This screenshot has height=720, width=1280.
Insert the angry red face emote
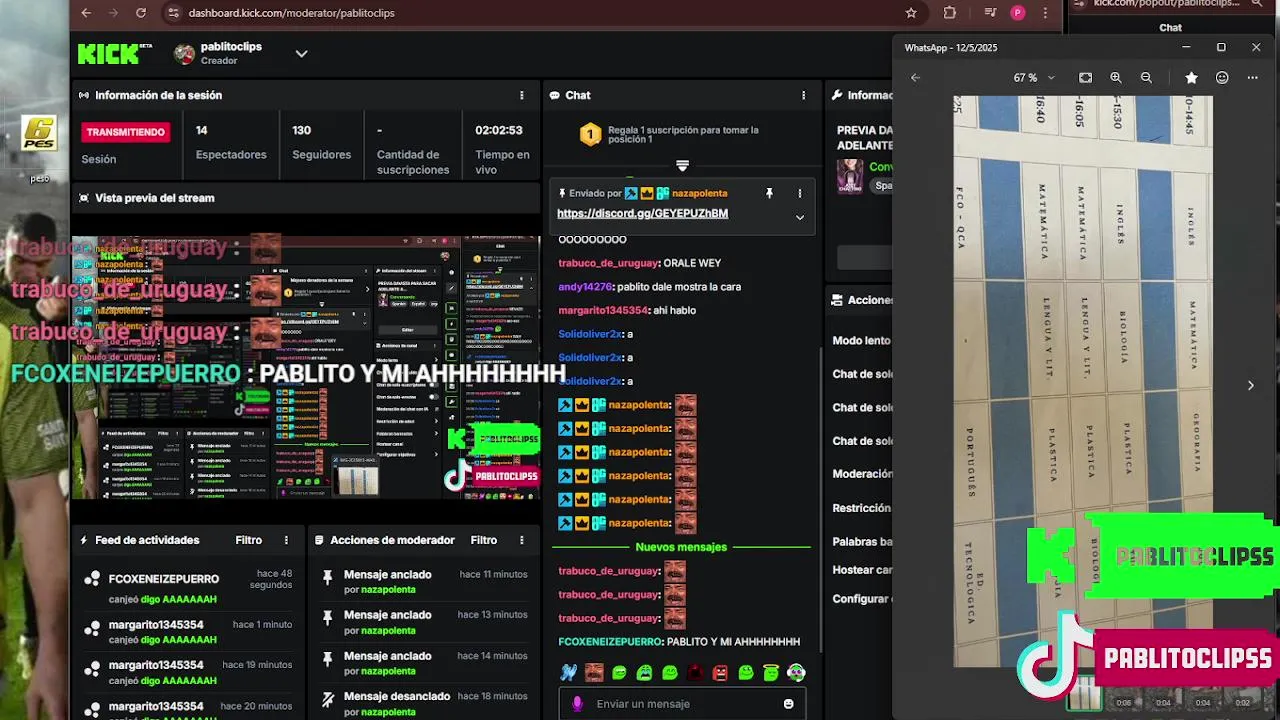point(720,673)
